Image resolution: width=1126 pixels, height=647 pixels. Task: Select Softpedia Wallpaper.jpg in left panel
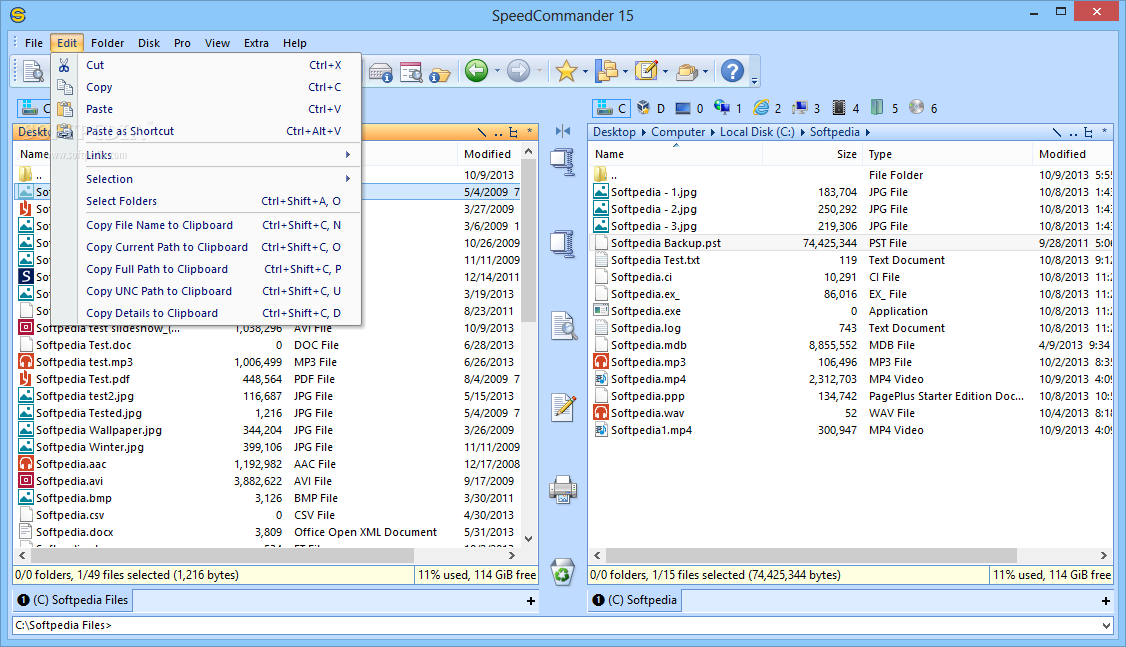click(99, 430)
